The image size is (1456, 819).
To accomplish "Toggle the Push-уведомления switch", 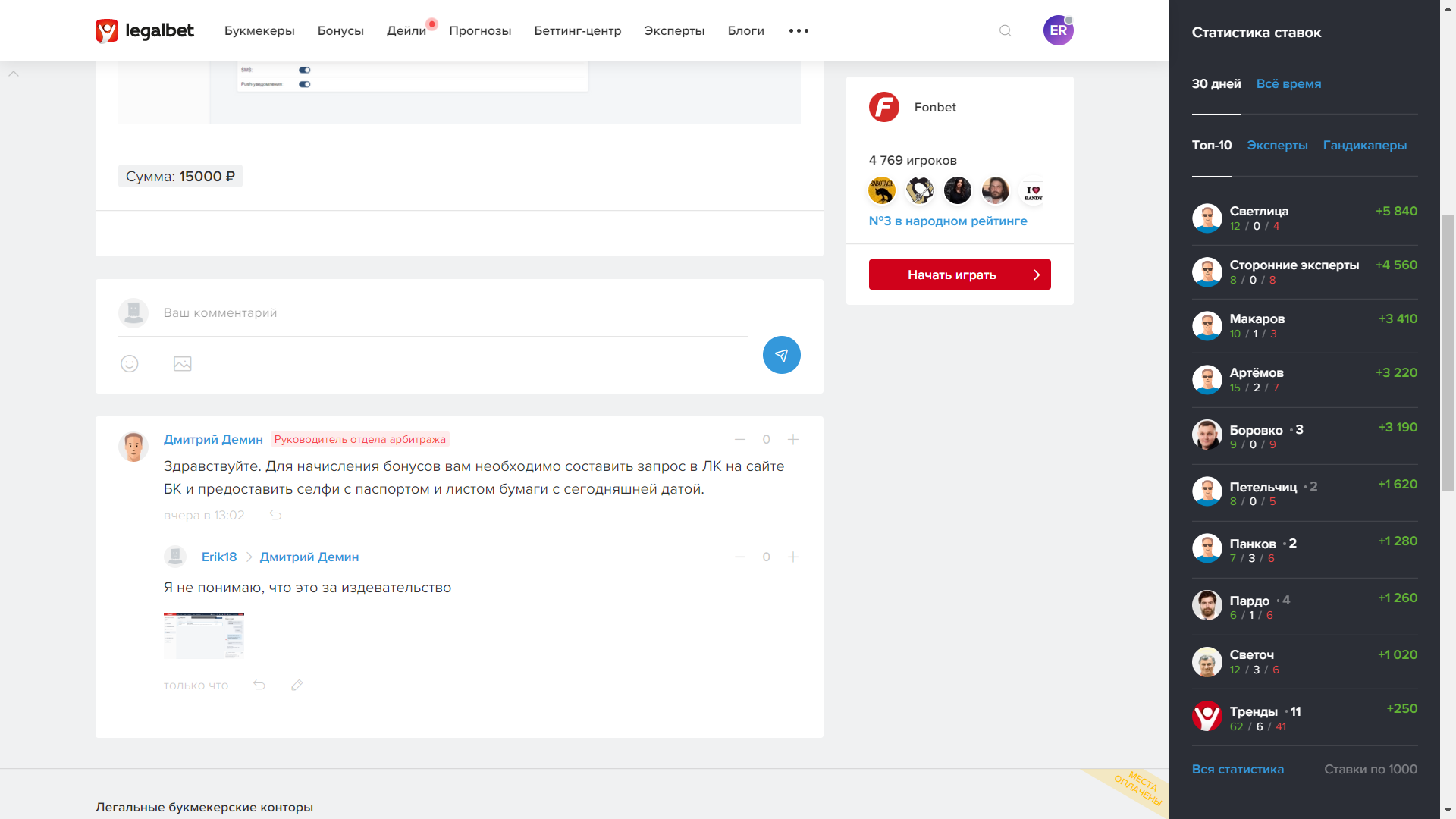I will point(305,84).
